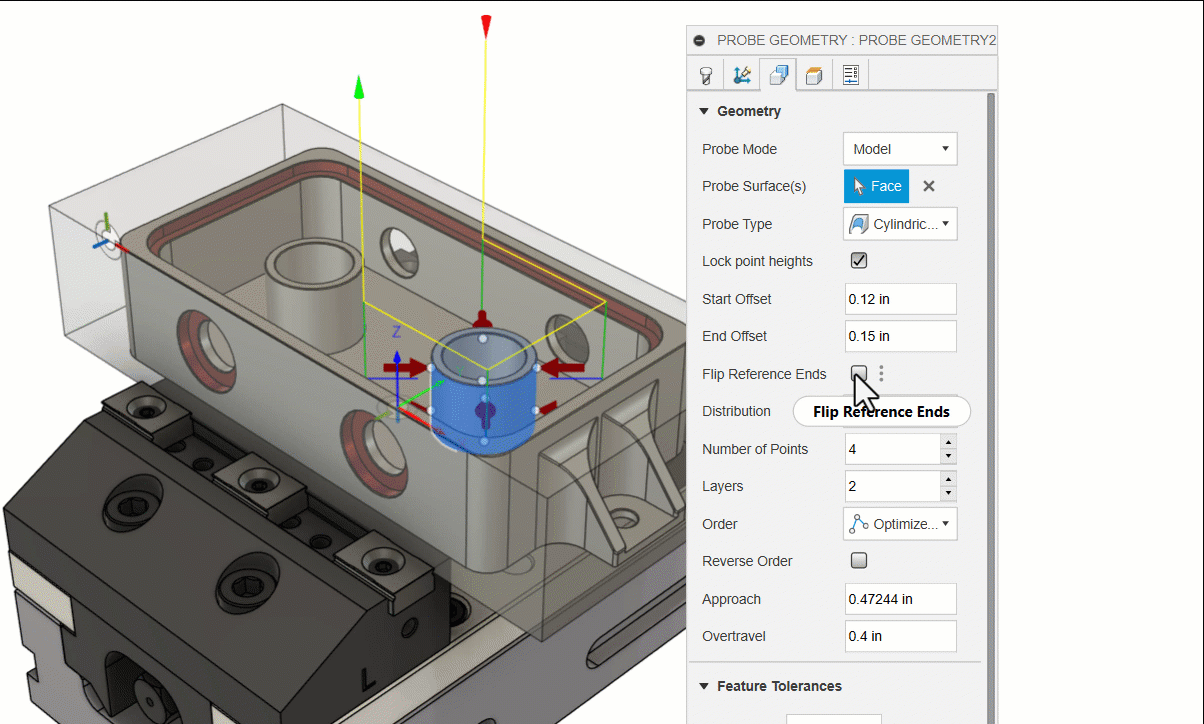This screenshot has width=1204, height=724.
Task: Clear the Probe Surface face selection
Action: [x=929, y=186]
